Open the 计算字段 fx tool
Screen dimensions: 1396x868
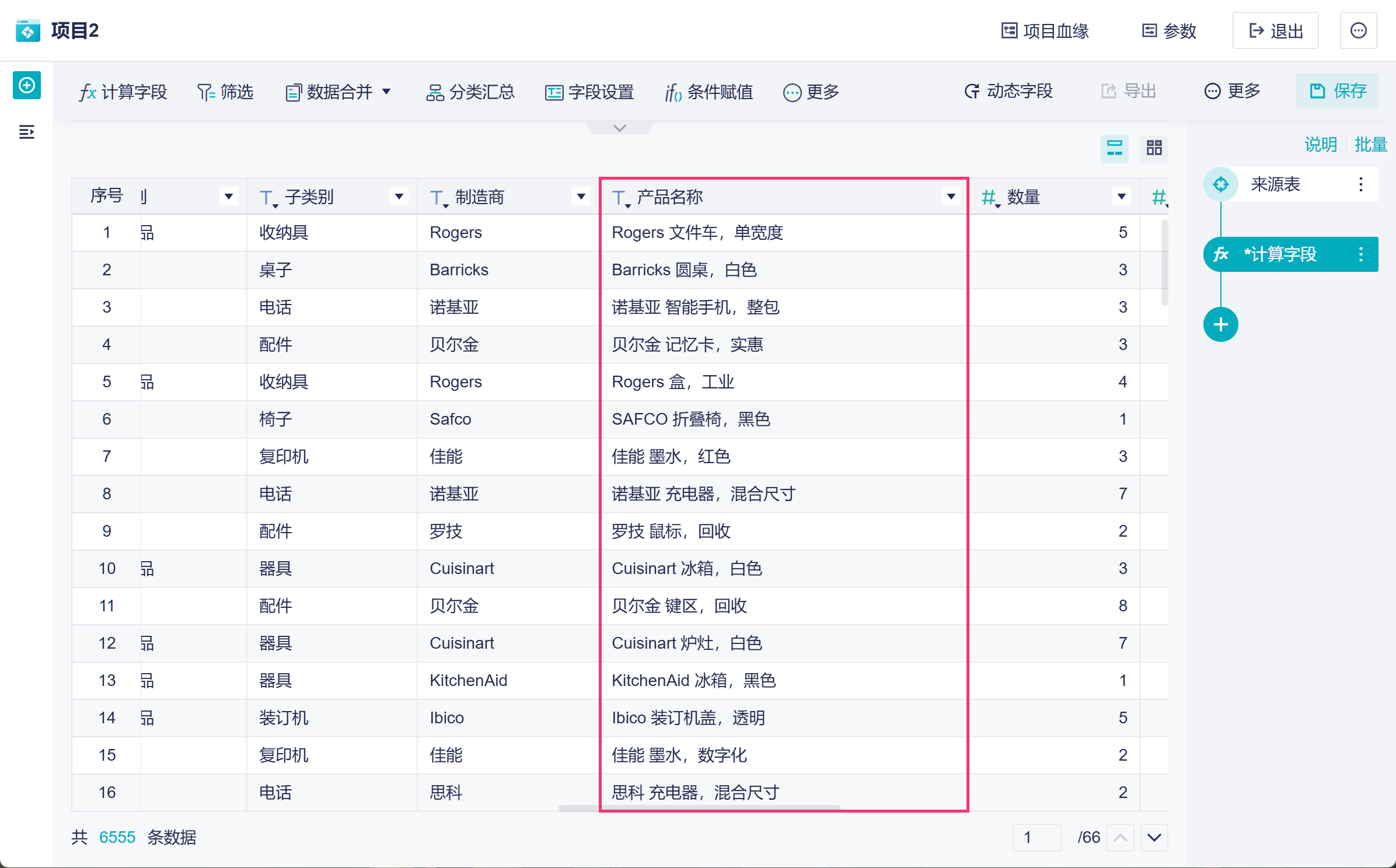(x=123, y=92)
